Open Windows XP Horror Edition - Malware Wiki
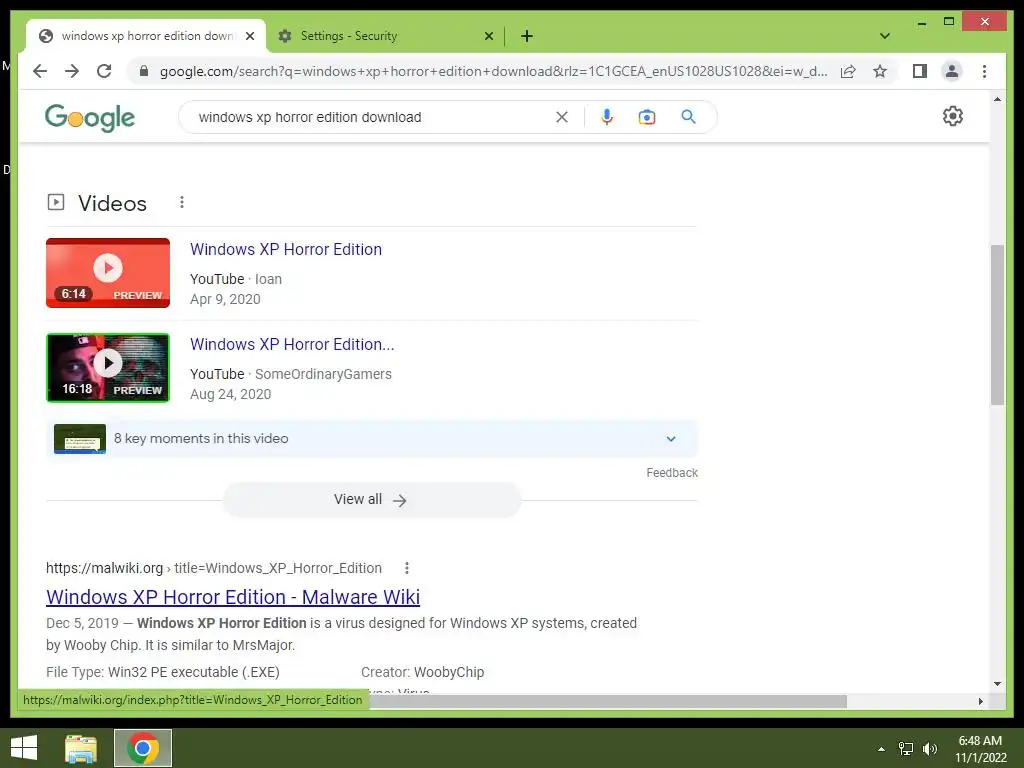Image resolution: width=1024 pixels, height=768 pixels. pos(233,597)
